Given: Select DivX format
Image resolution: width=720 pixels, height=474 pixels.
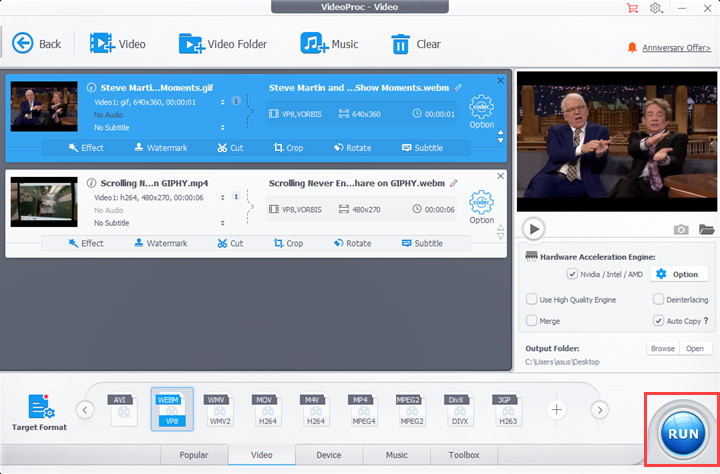Looking at the screenshot, I should click(x=459, y=409).
